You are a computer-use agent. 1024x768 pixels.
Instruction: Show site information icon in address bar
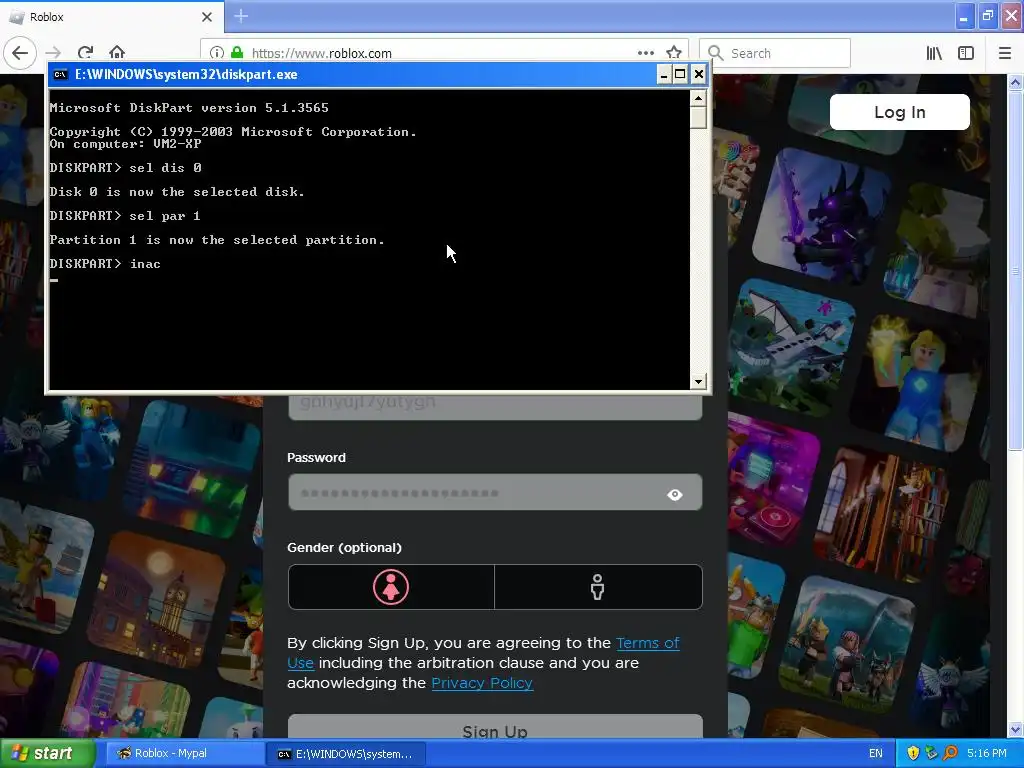217,53
